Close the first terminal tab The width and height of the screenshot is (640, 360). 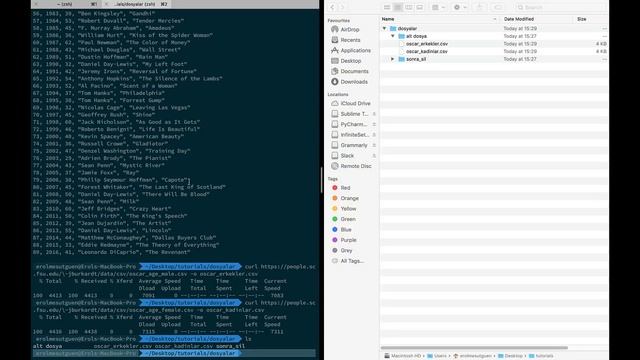point(36,4)
